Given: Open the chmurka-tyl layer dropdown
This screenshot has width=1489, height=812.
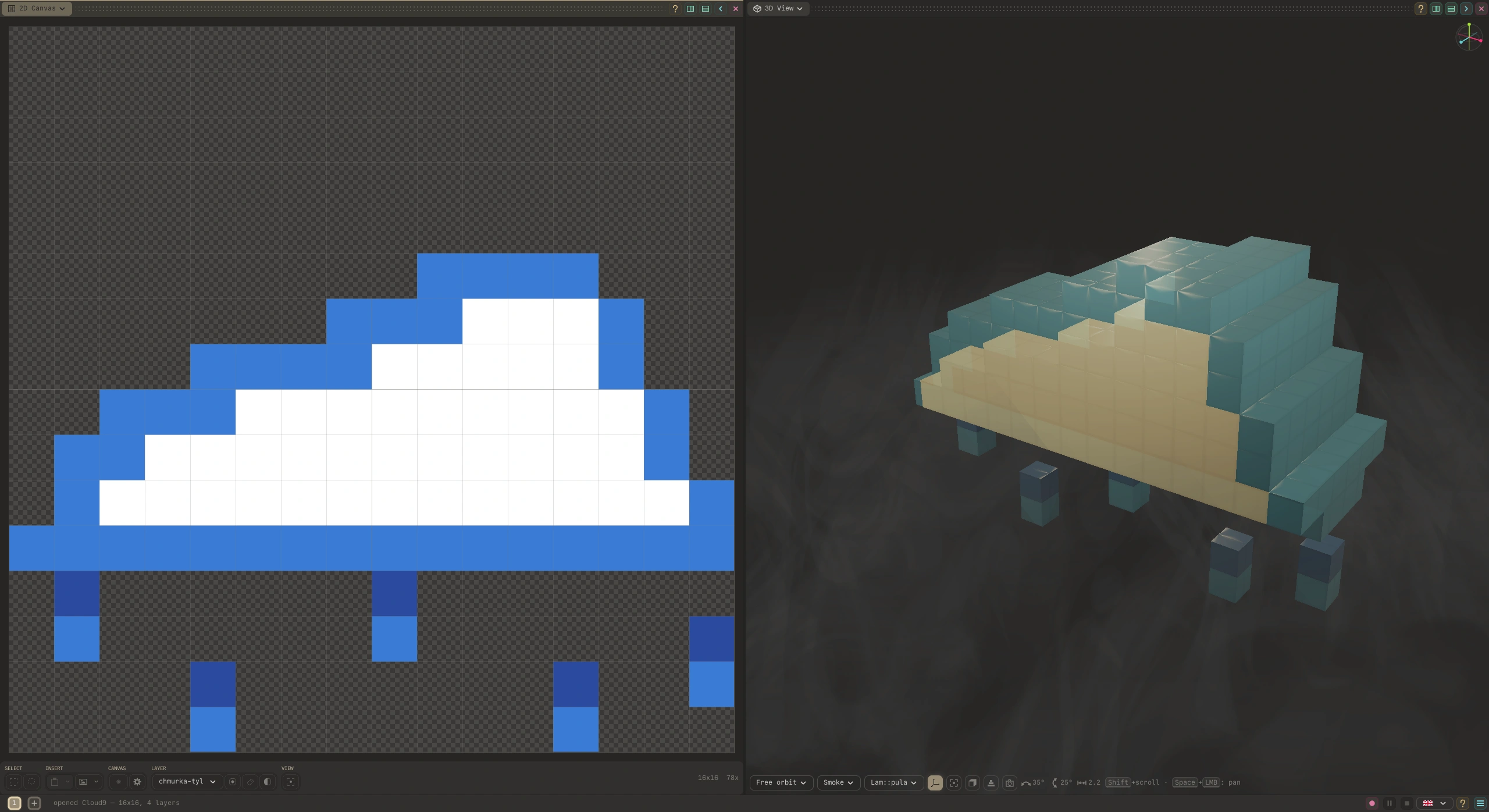Looking at the screenshot, I should tap(187, 782).
